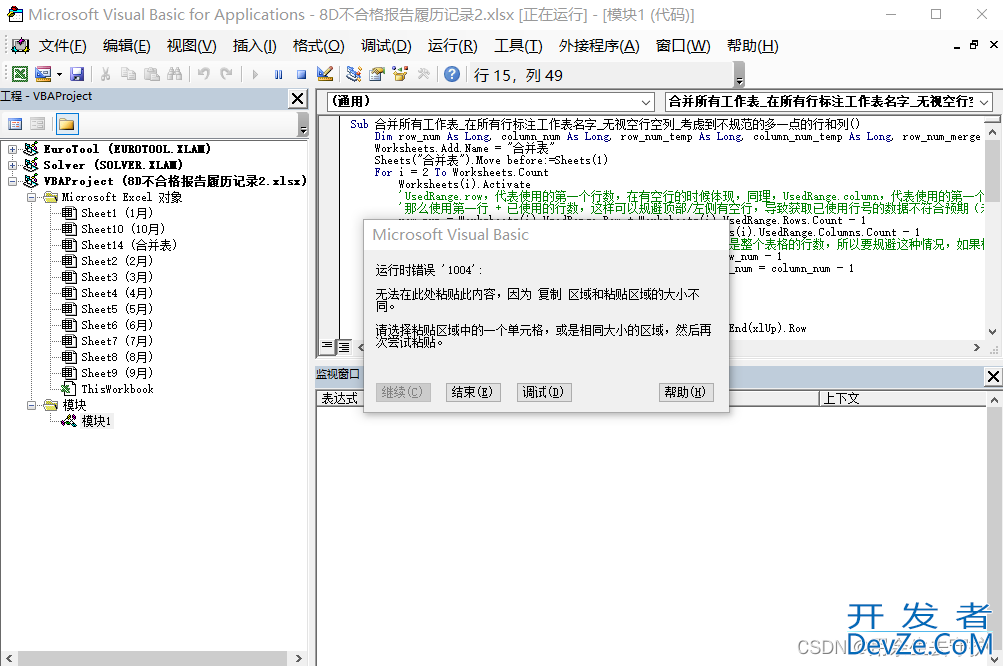Open the 帮助(H) menu in menu bar
The image size is (1003, 666).
tap(753, 46)
